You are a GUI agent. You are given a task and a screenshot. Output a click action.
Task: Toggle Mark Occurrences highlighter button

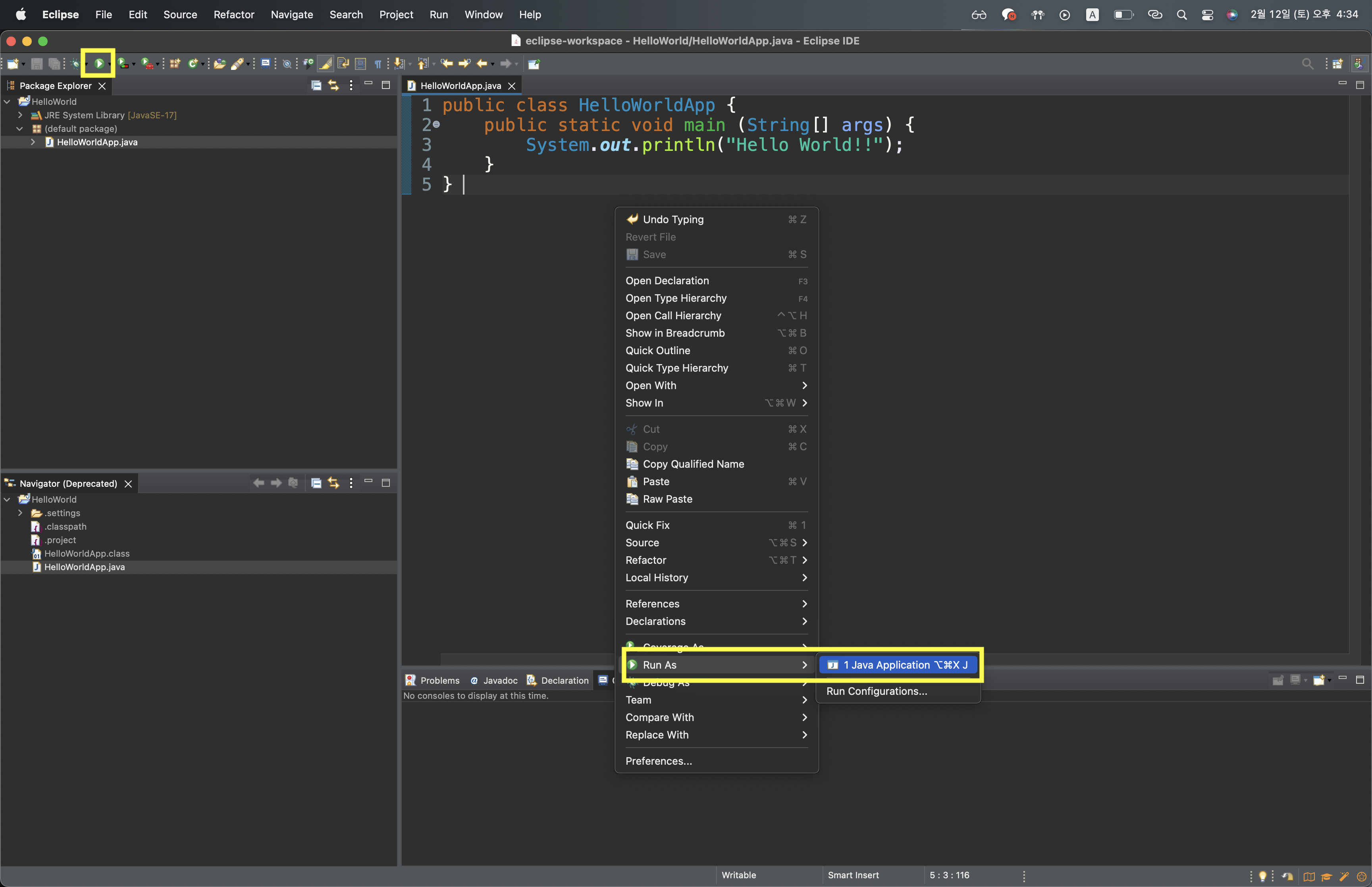tap(326, 64)
